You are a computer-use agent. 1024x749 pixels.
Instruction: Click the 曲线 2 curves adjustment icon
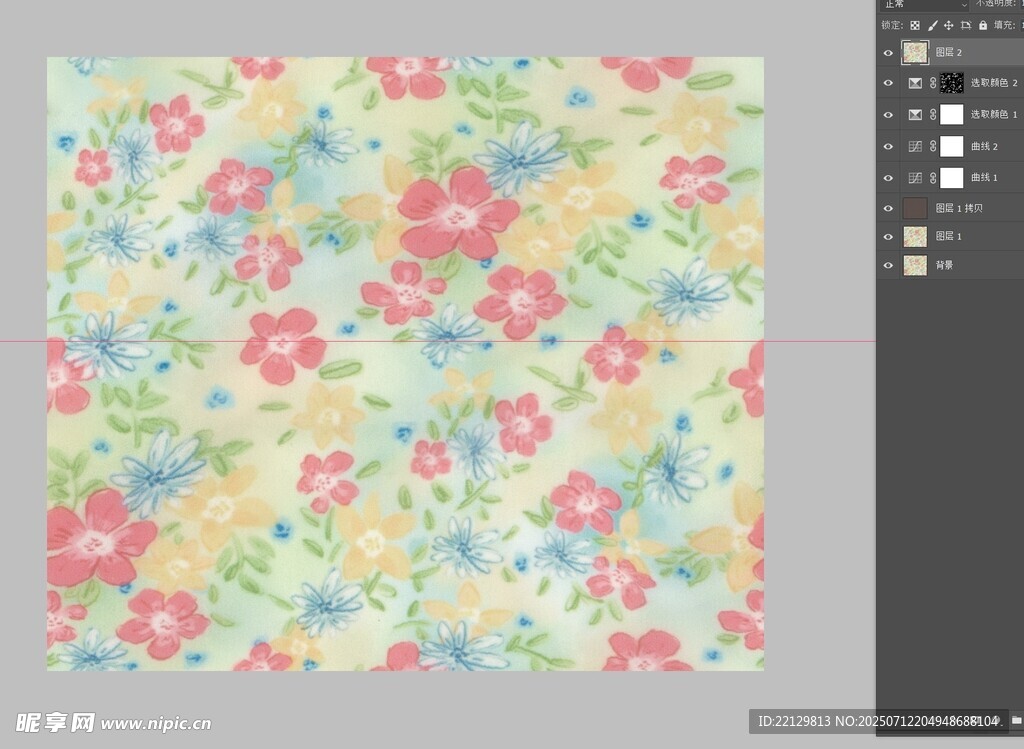point(915,147)
